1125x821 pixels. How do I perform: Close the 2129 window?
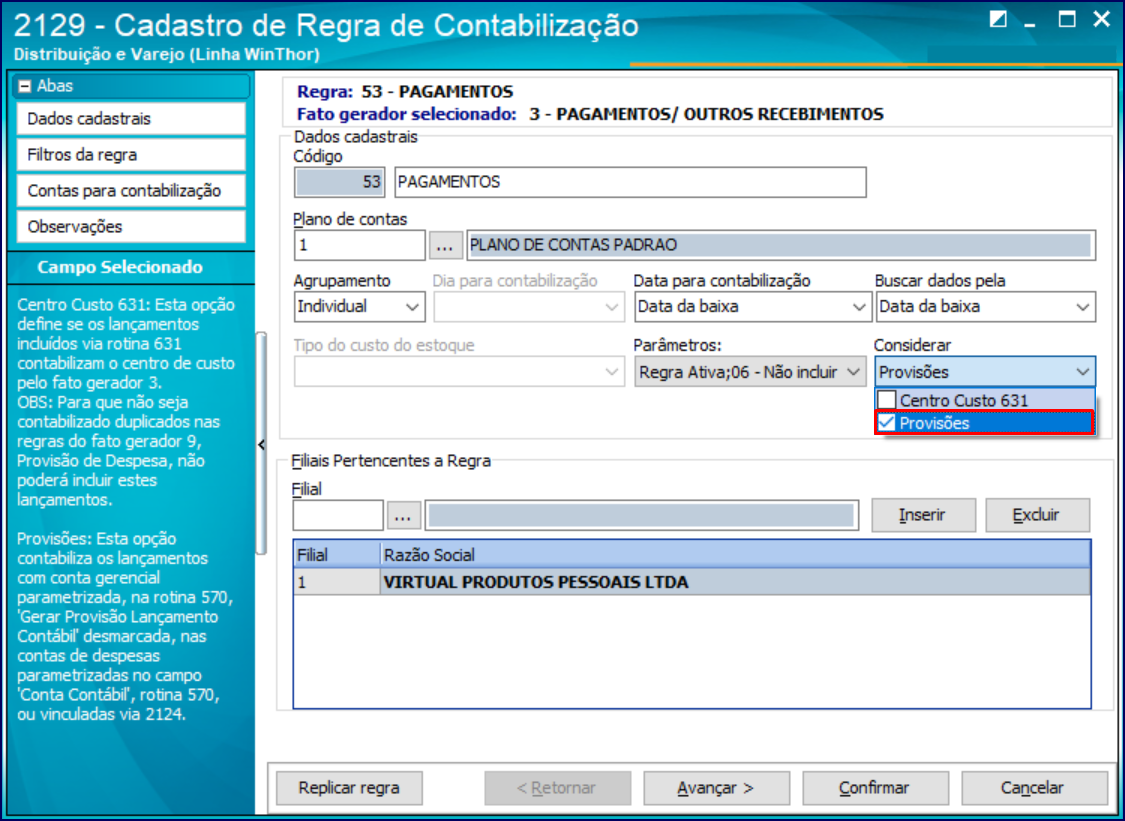(1101, 20)
